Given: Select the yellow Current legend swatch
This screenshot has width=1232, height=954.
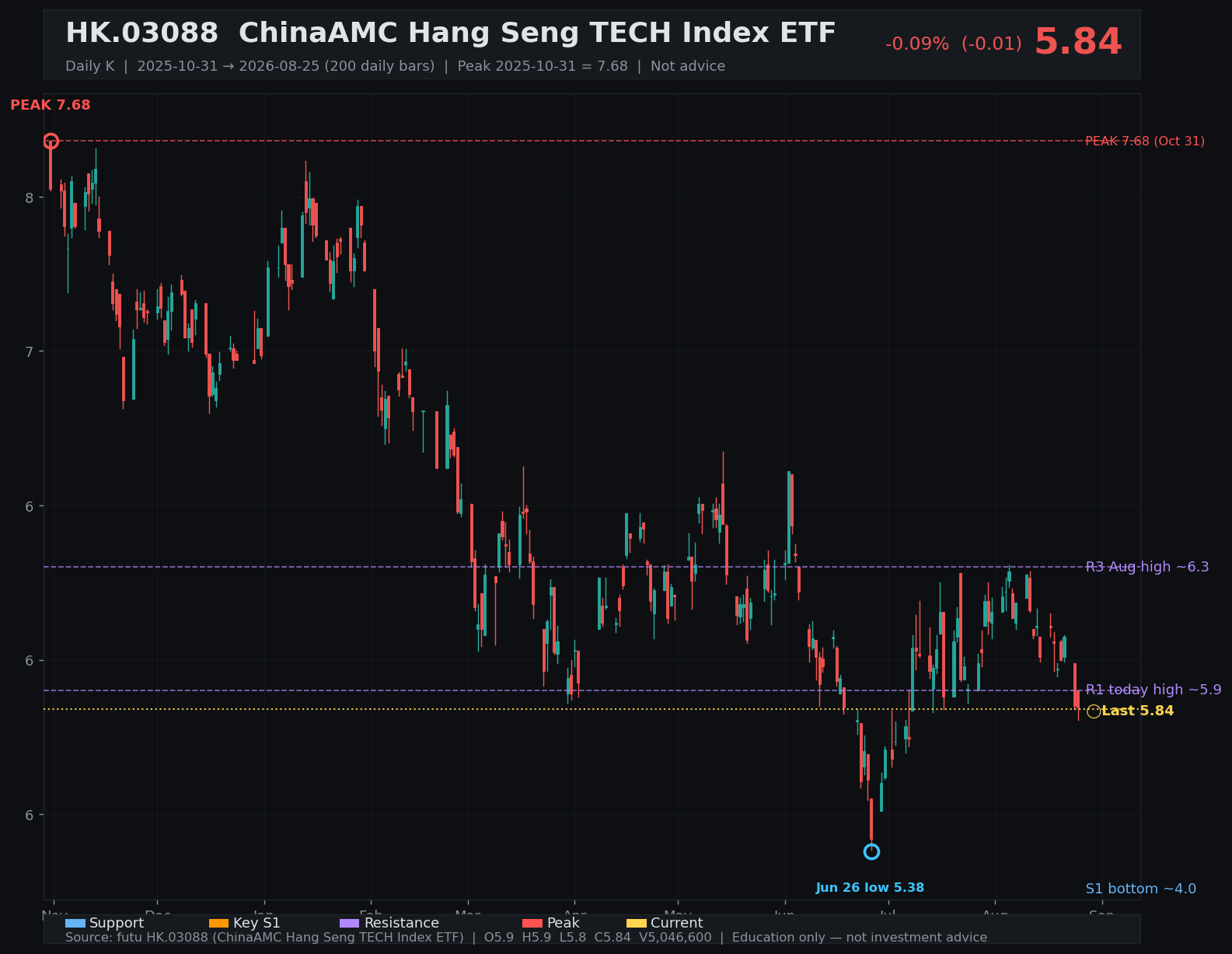Looking at the screenshot, I should tap(637, 923).
